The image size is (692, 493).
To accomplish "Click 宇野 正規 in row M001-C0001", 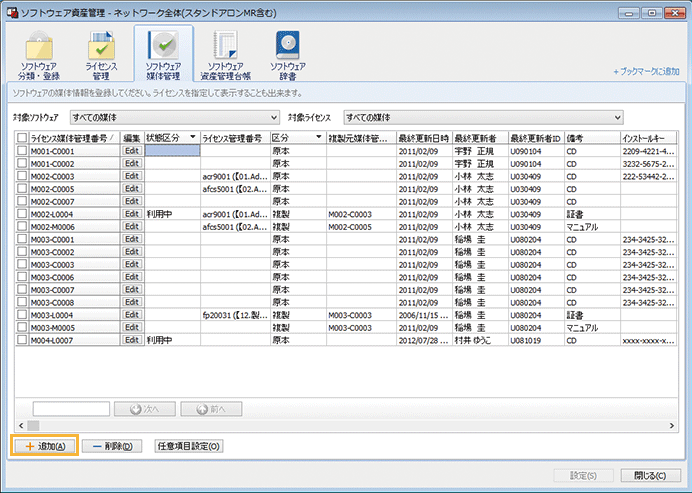I will [480, 151].
